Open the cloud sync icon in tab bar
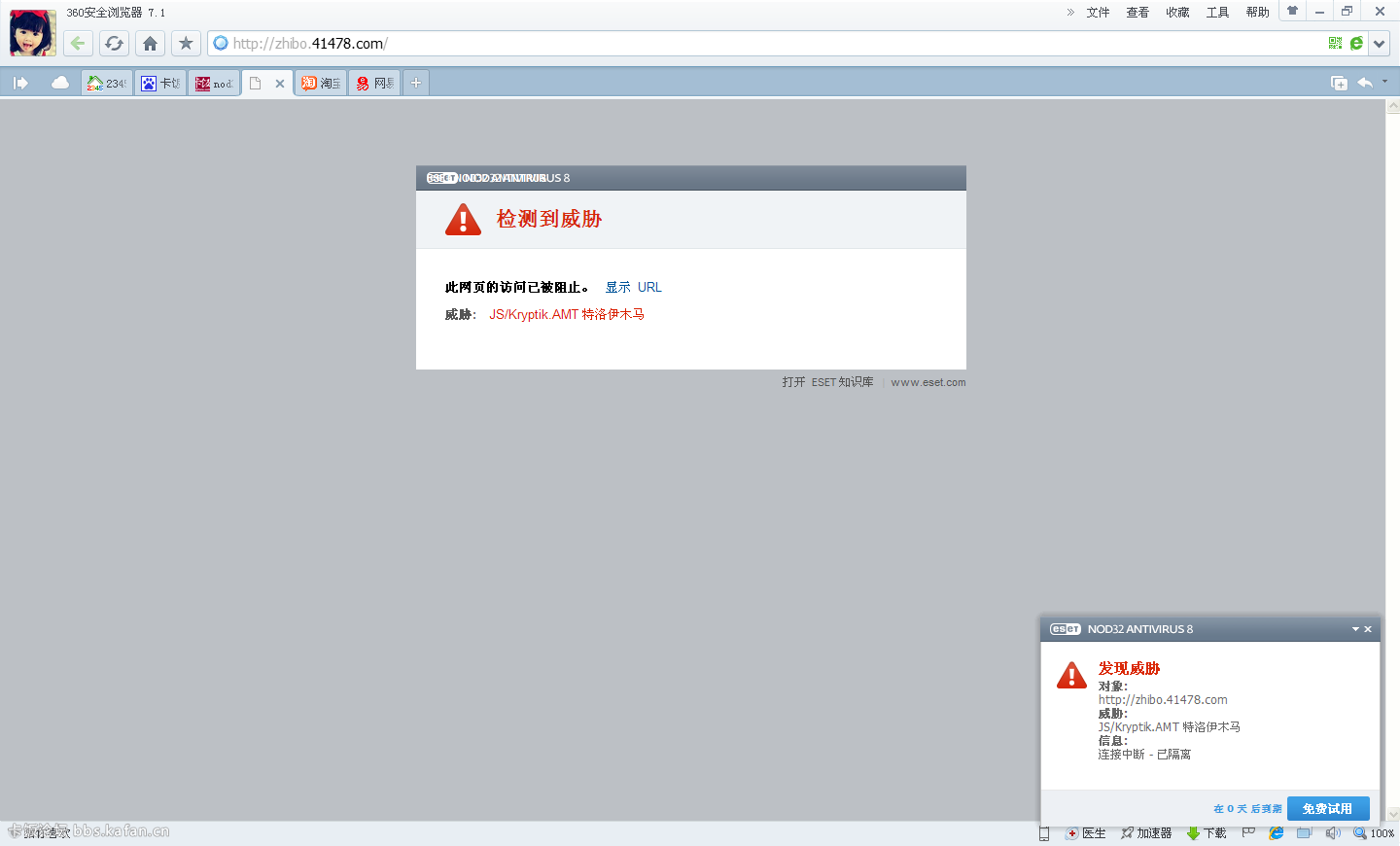Screen dimensions: 1400x846 (59, 83)
